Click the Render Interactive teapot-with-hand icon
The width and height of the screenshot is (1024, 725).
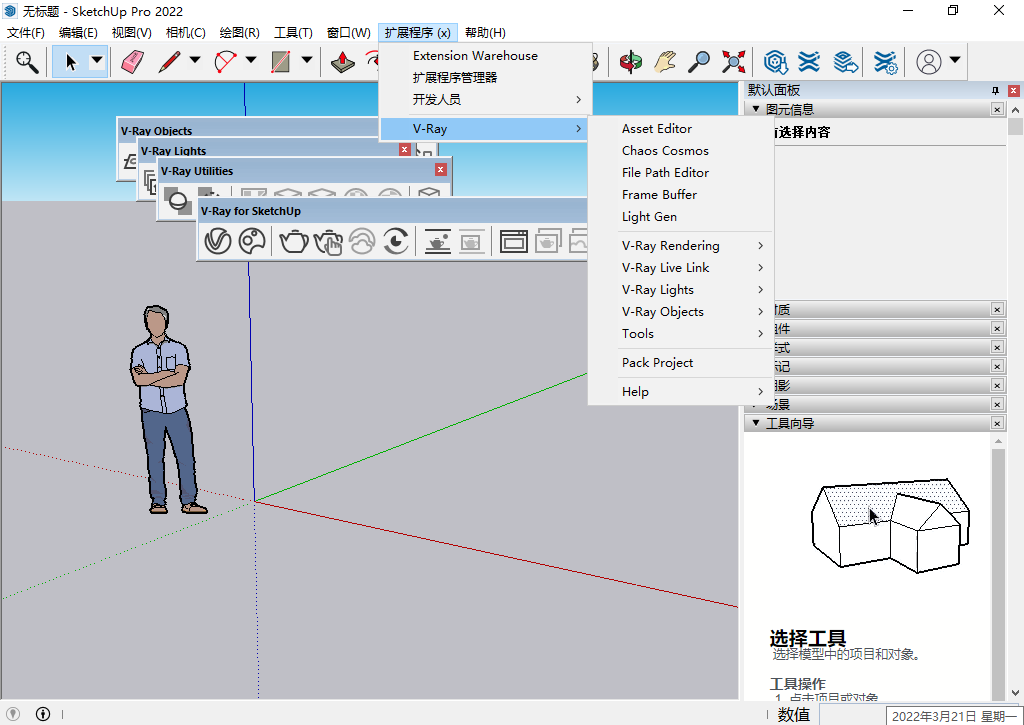coord(328,241)
